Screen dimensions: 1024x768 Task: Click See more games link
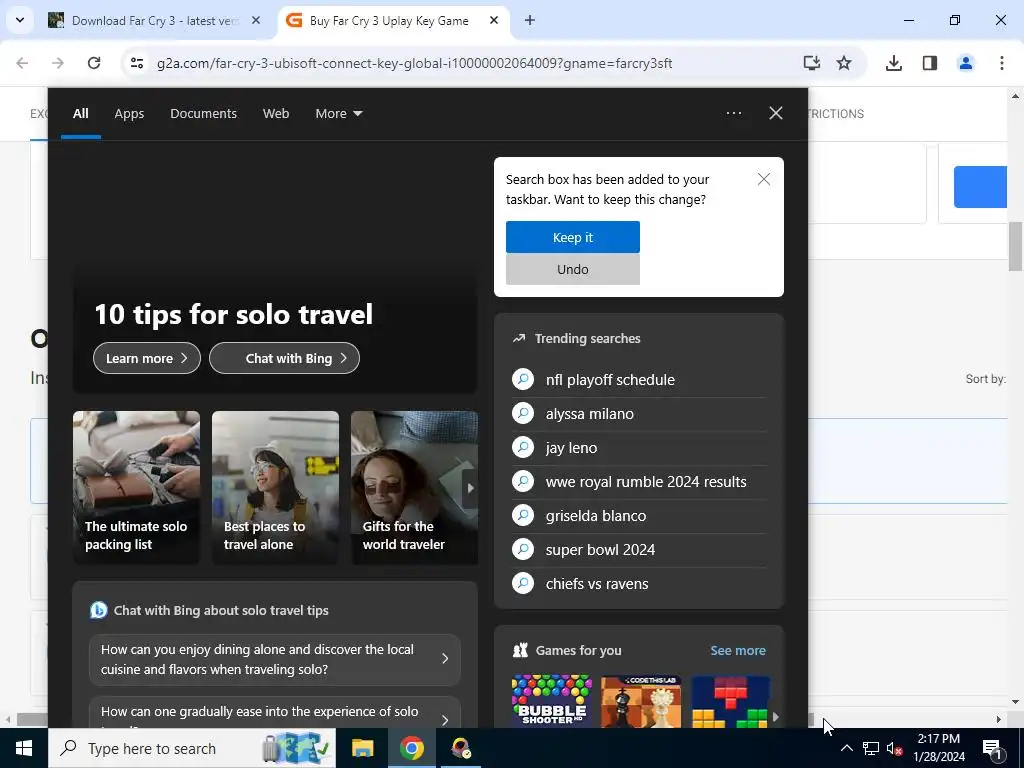pos(738,650)
